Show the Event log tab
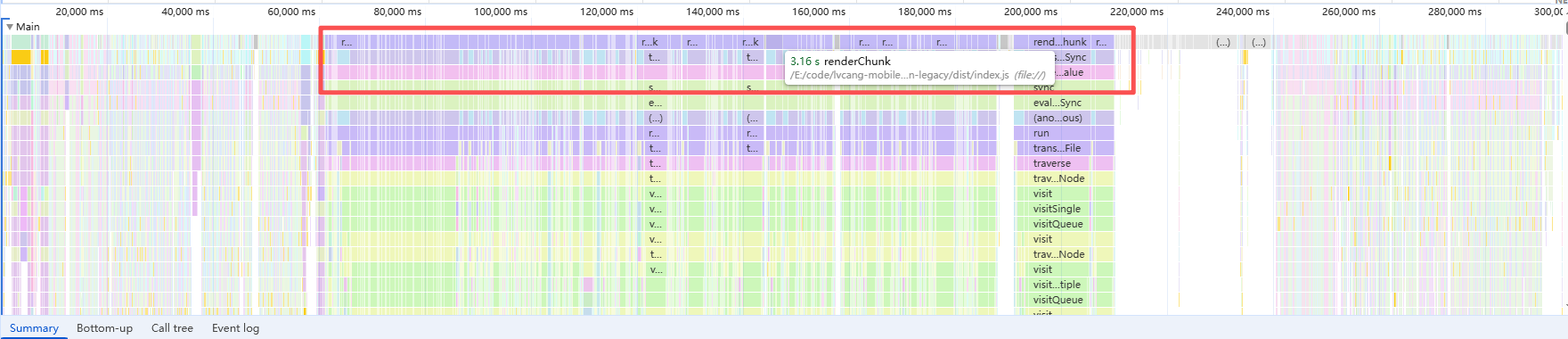1568x339 pixels. click(235, 328)
